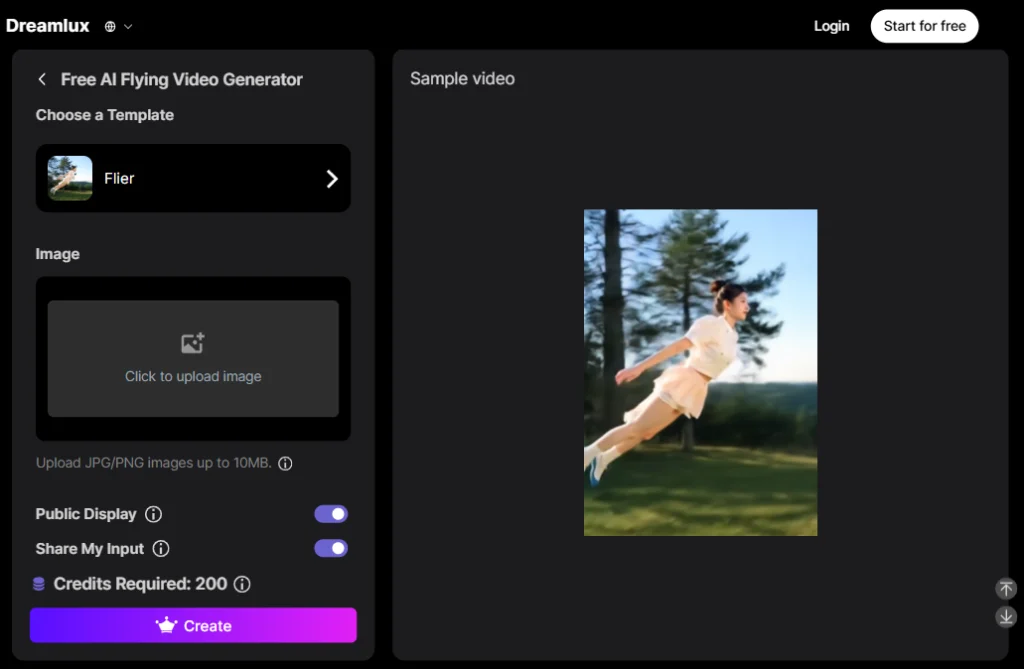The image size is (1024, 669).
Task: Click the Dreamlux logo
Action: coord(49,26)
